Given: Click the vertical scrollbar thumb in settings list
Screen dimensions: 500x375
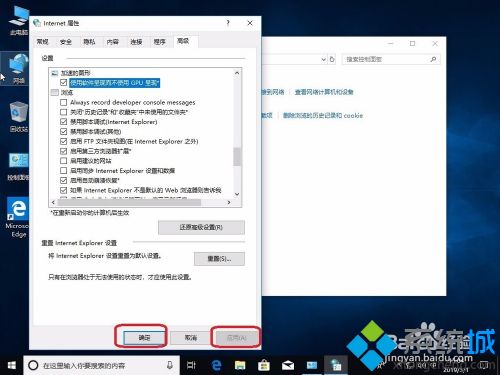Looking at the screenshot, I should click(x=237, y=156).
